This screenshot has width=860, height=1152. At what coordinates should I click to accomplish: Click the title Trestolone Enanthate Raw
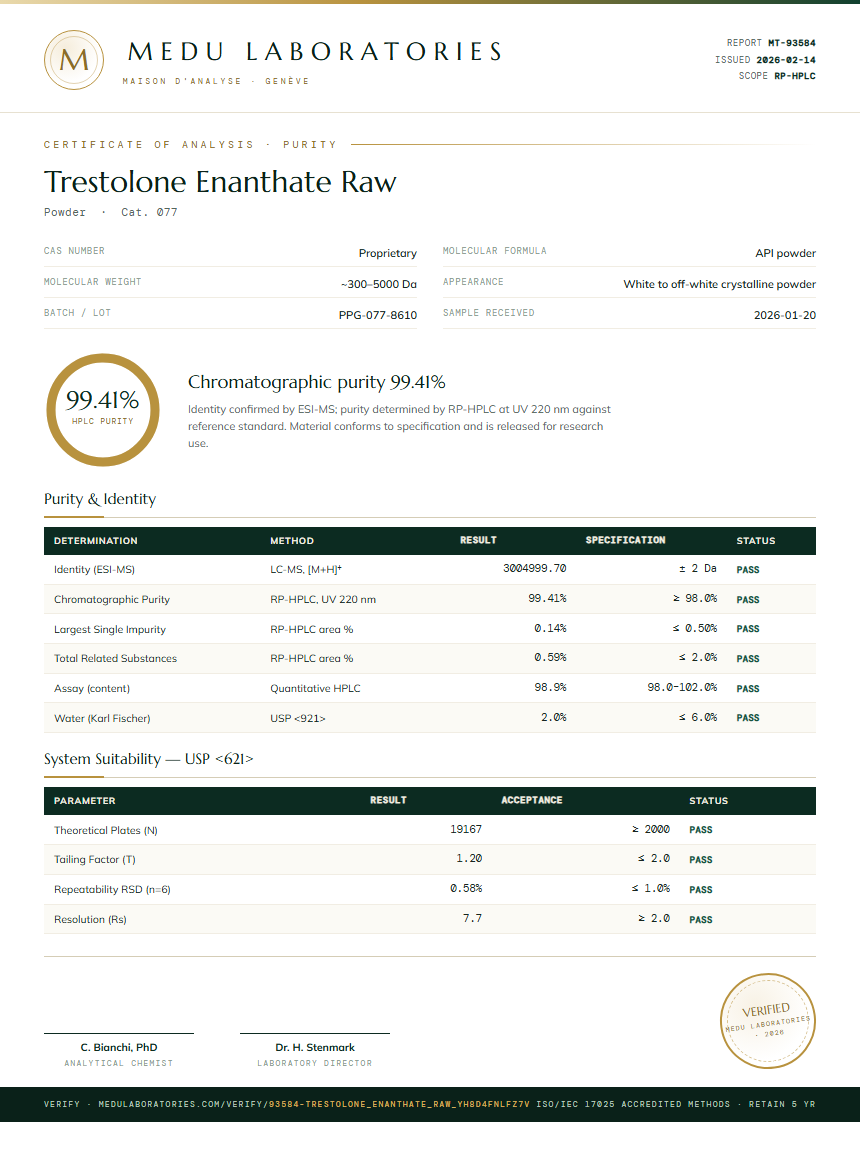tap(220, 182)
